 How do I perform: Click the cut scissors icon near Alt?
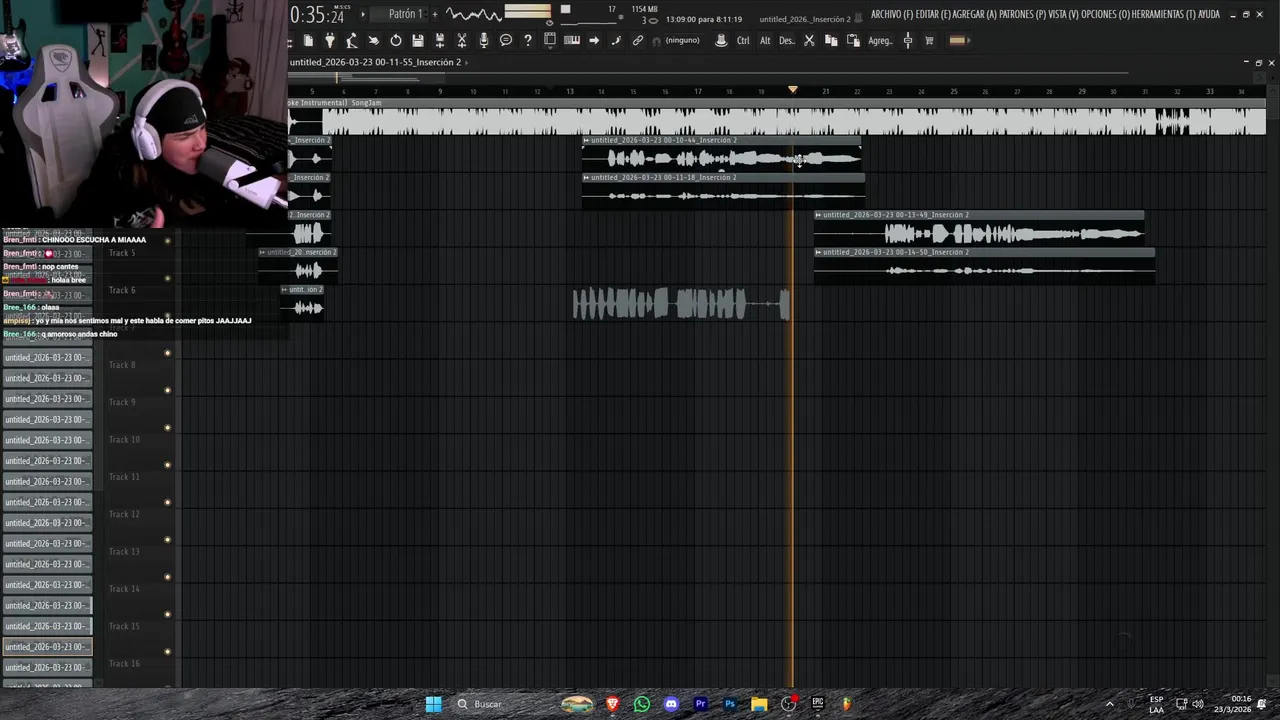point(809,40)
